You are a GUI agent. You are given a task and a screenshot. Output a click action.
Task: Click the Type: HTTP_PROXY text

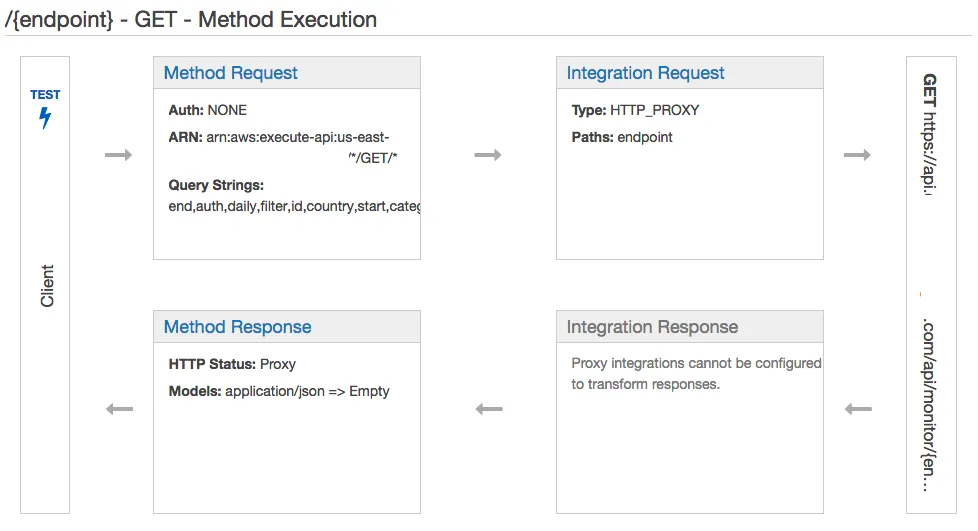[635, 110]
